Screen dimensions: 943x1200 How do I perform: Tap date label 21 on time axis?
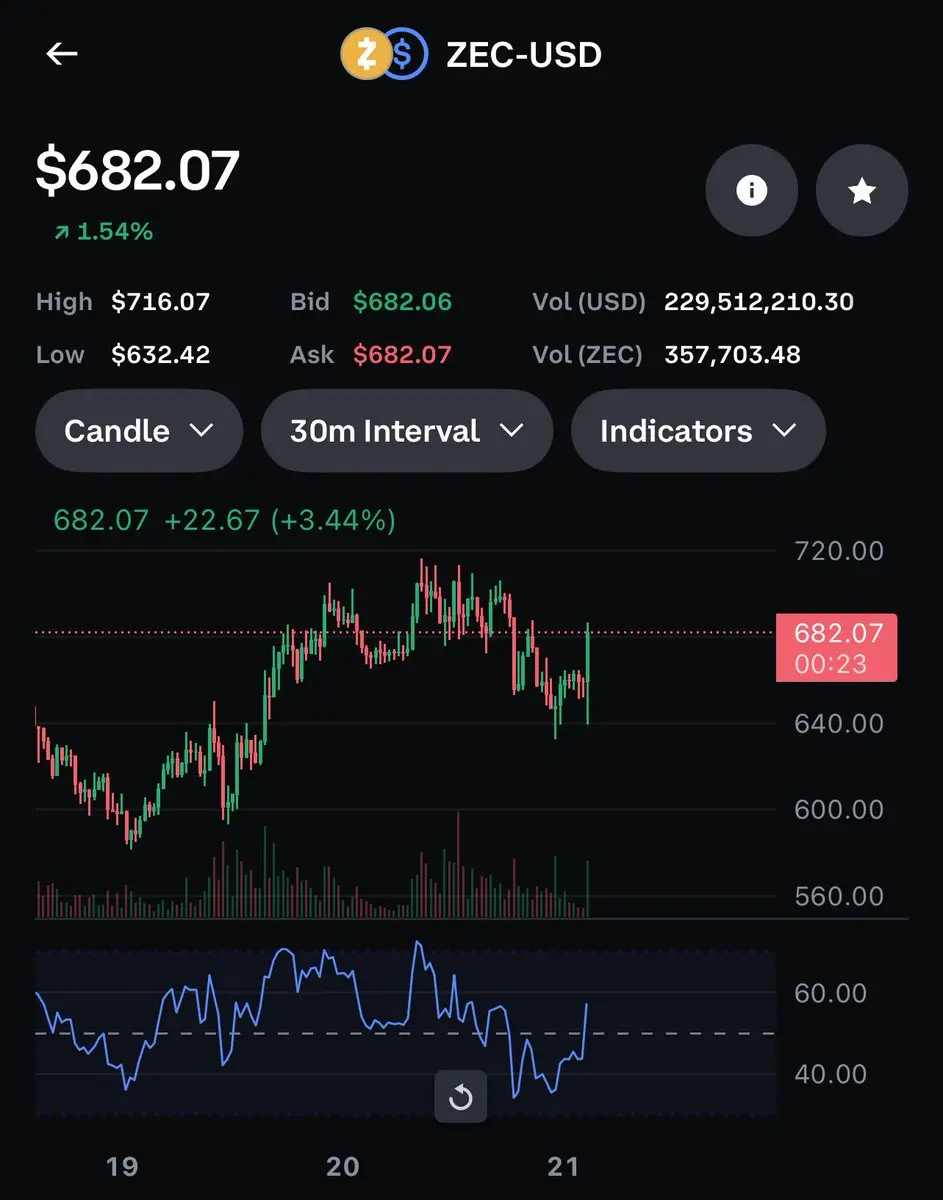[x=564, y=1166]
